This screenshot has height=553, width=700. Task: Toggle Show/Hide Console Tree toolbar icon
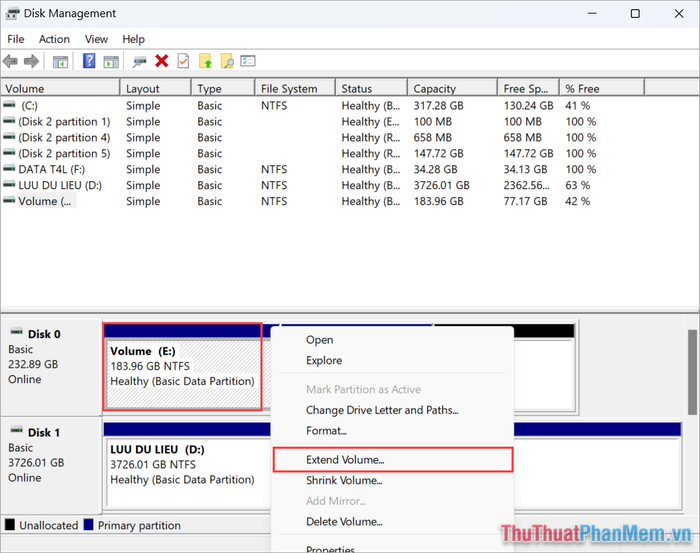pos(60,62)
